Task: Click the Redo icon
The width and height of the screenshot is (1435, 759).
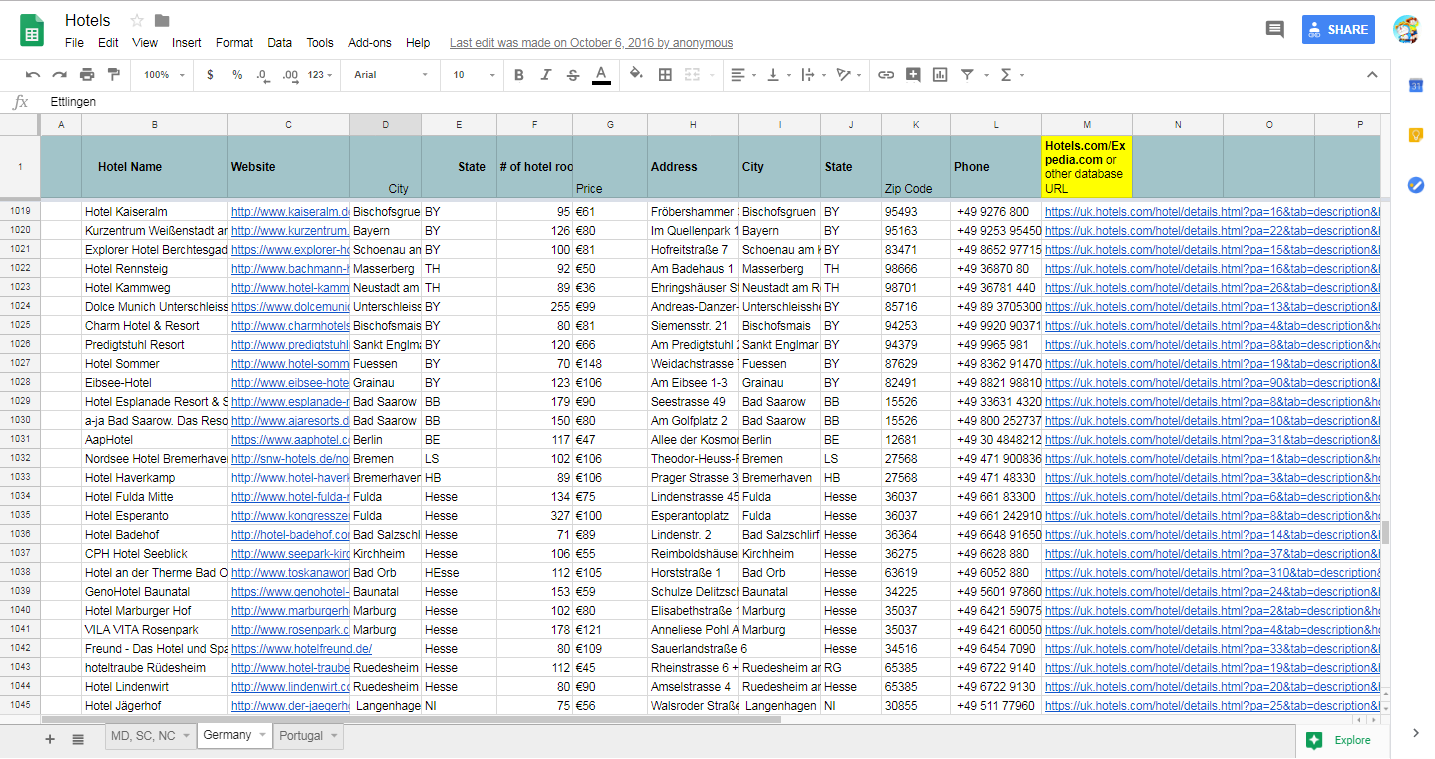Action: [x=60, y=75]
